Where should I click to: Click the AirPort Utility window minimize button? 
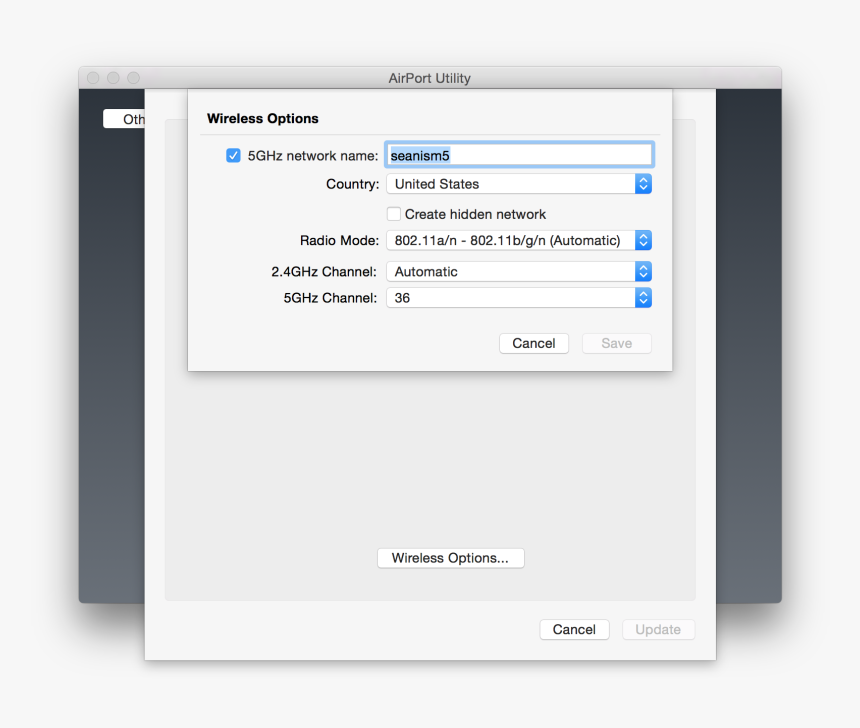[114, 78]
